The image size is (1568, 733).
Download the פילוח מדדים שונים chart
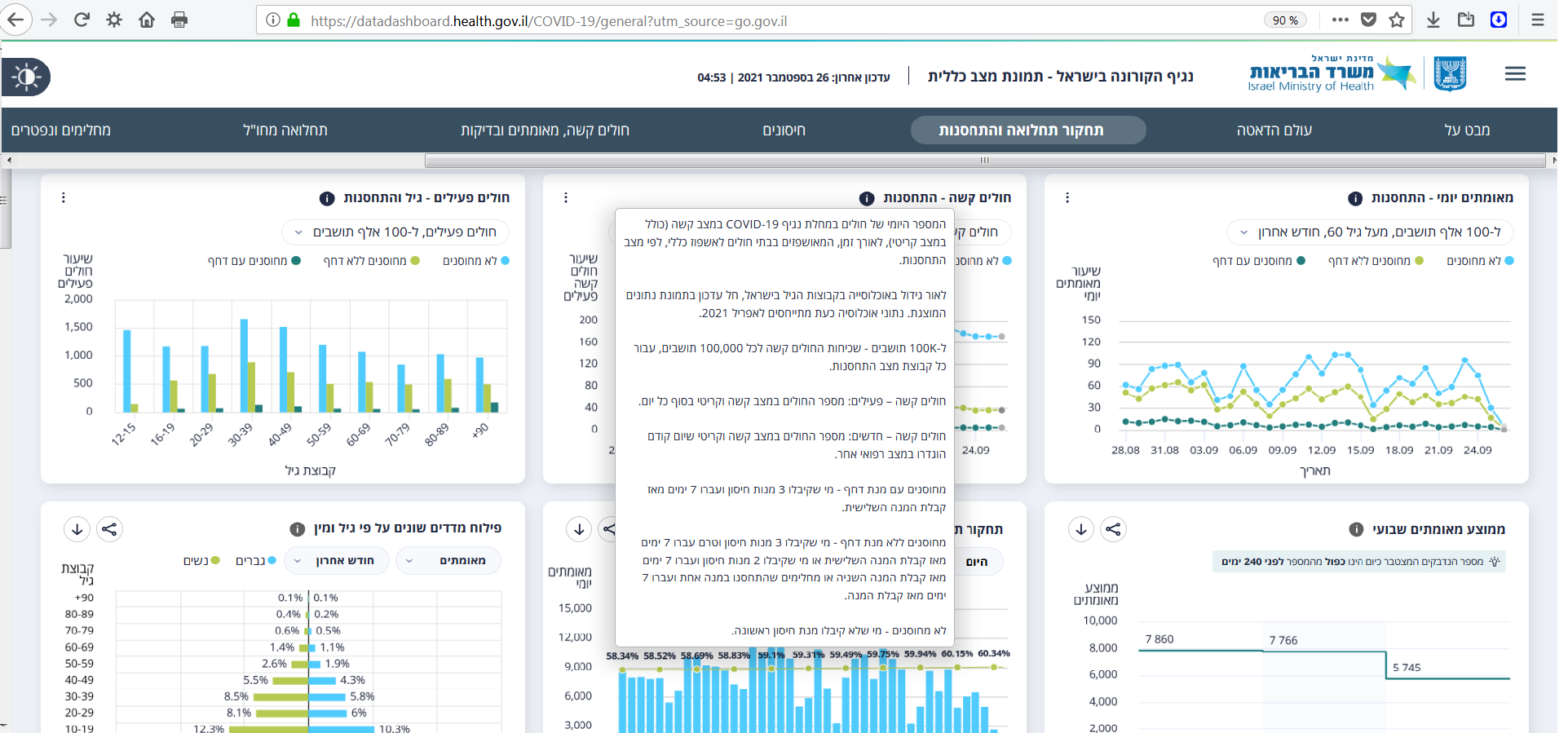click(77, 529)
